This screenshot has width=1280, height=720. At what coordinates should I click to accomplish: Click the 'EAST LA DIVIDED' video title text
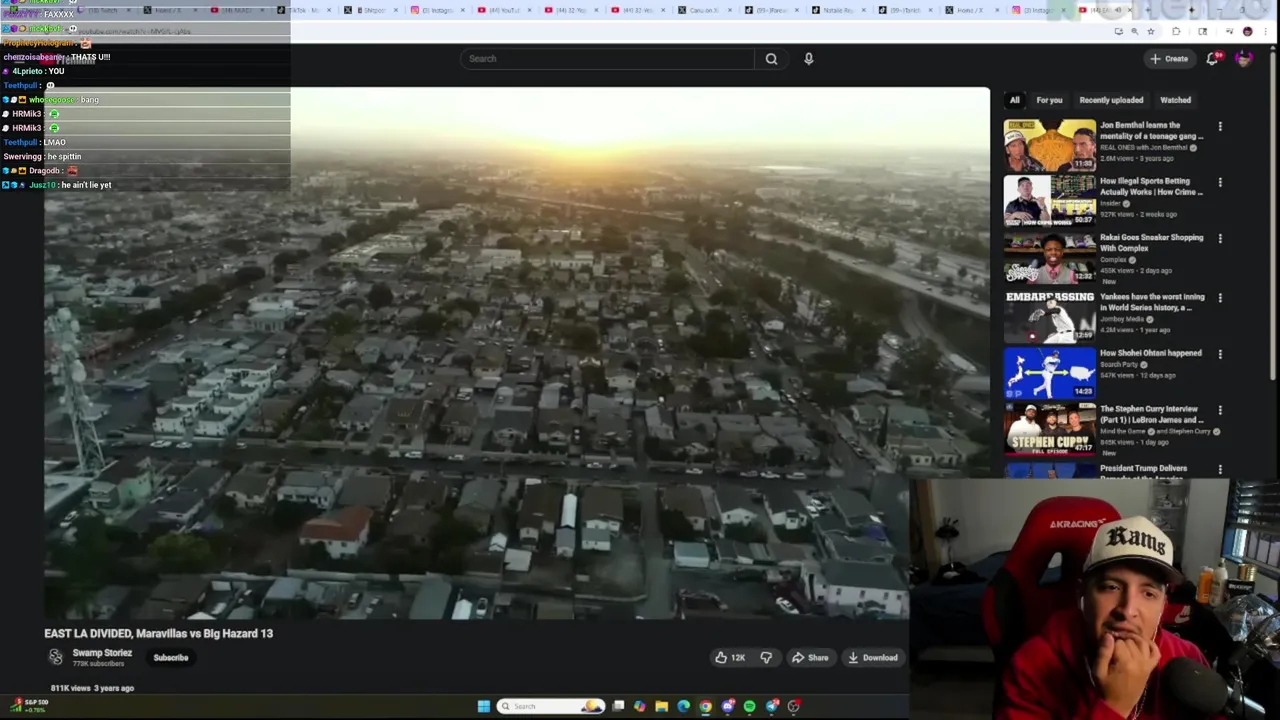coord(158,633)
